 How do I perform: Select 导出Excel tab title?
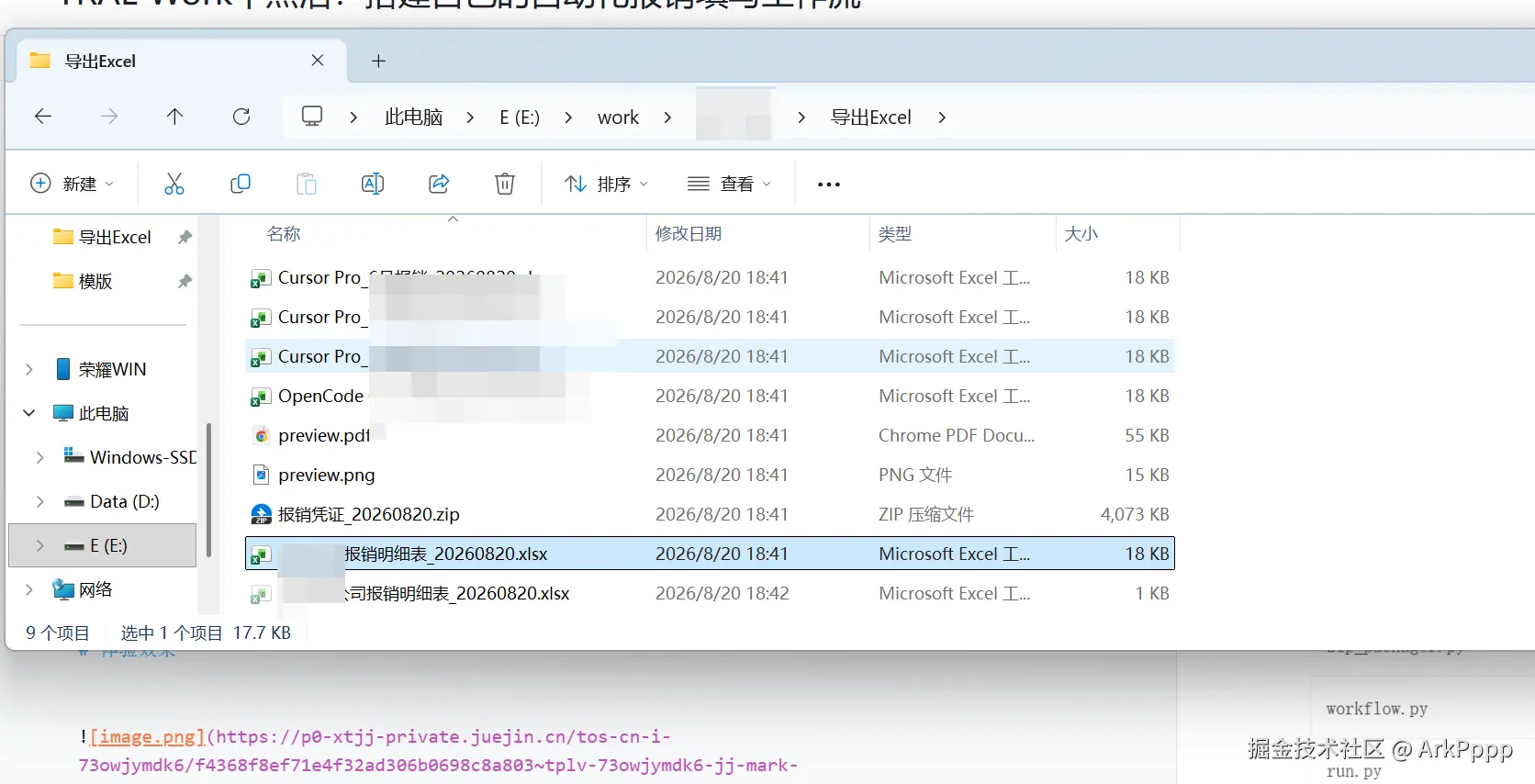[x=100, y=62]
